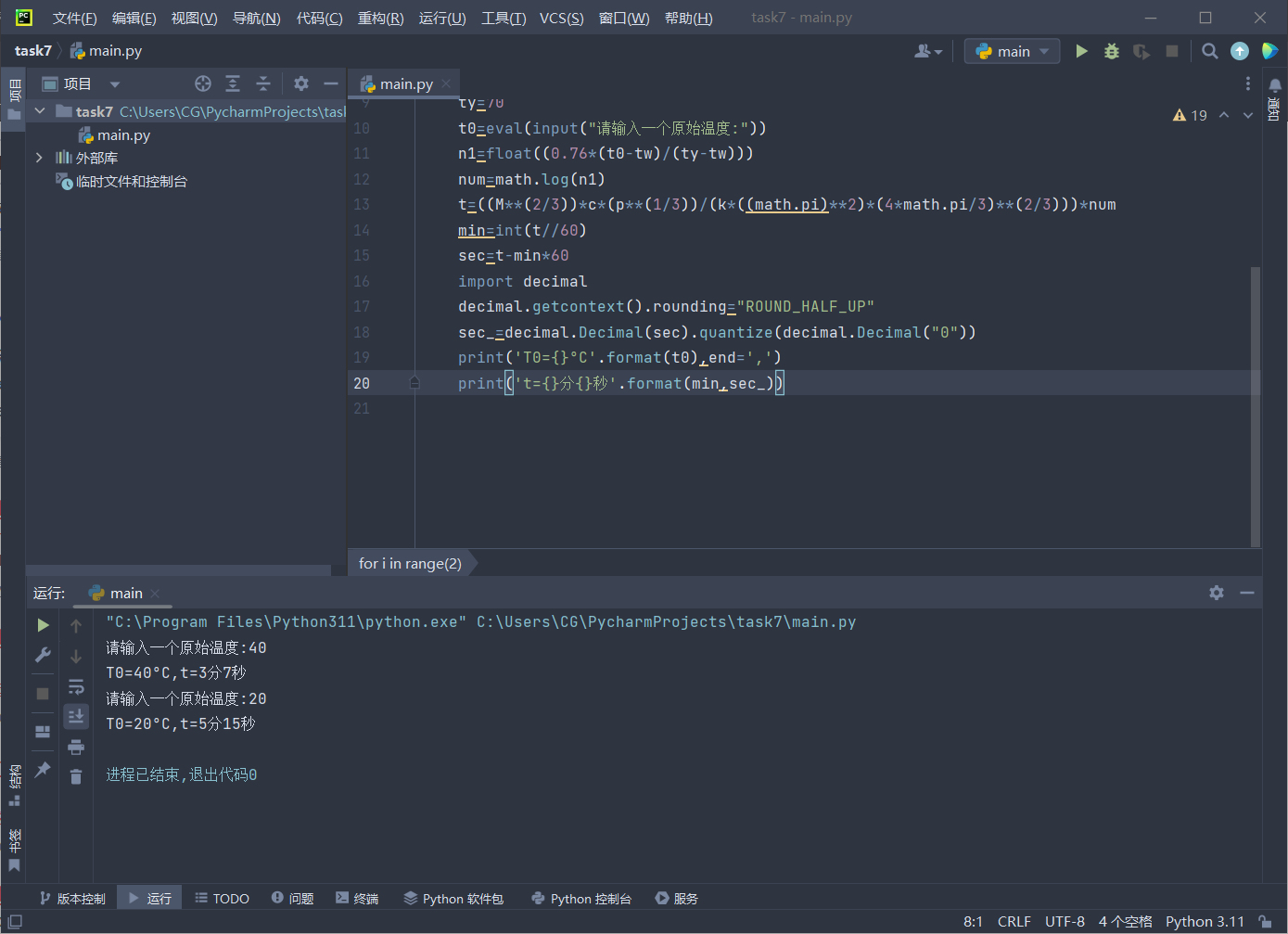Open the 终端 tool window
Screen dimensions: 1288x934
[357, 899]
